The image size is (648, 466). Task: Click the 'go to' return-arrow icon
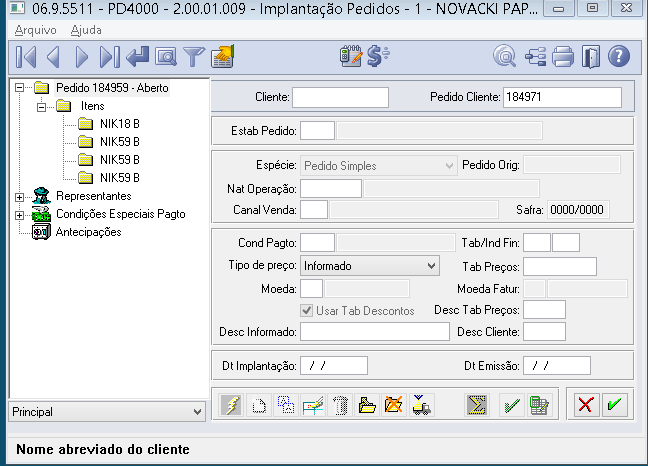[x=138, y=57]
